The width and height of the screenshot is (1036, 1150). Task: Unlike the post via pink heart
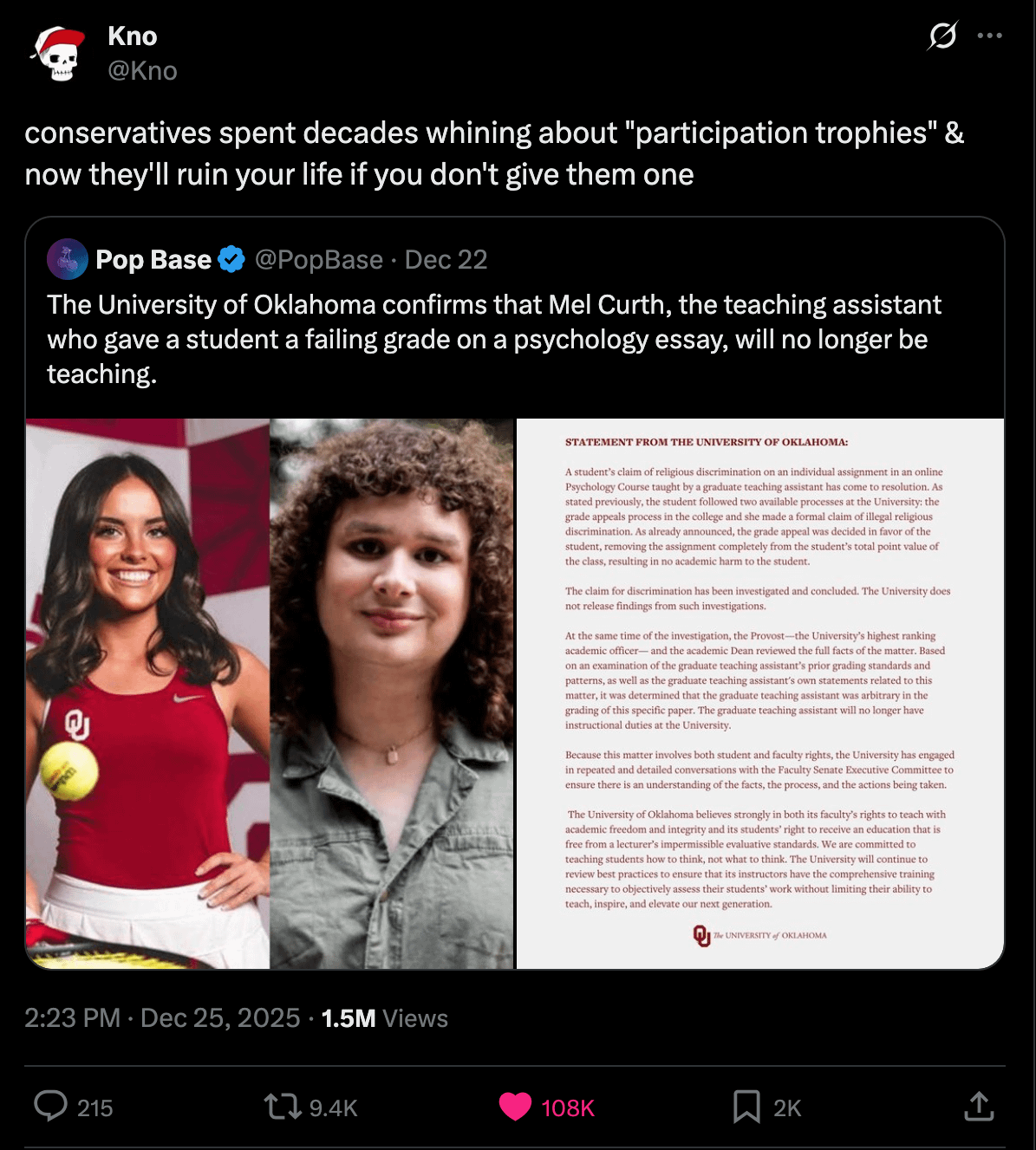[x=515, y=1107]
